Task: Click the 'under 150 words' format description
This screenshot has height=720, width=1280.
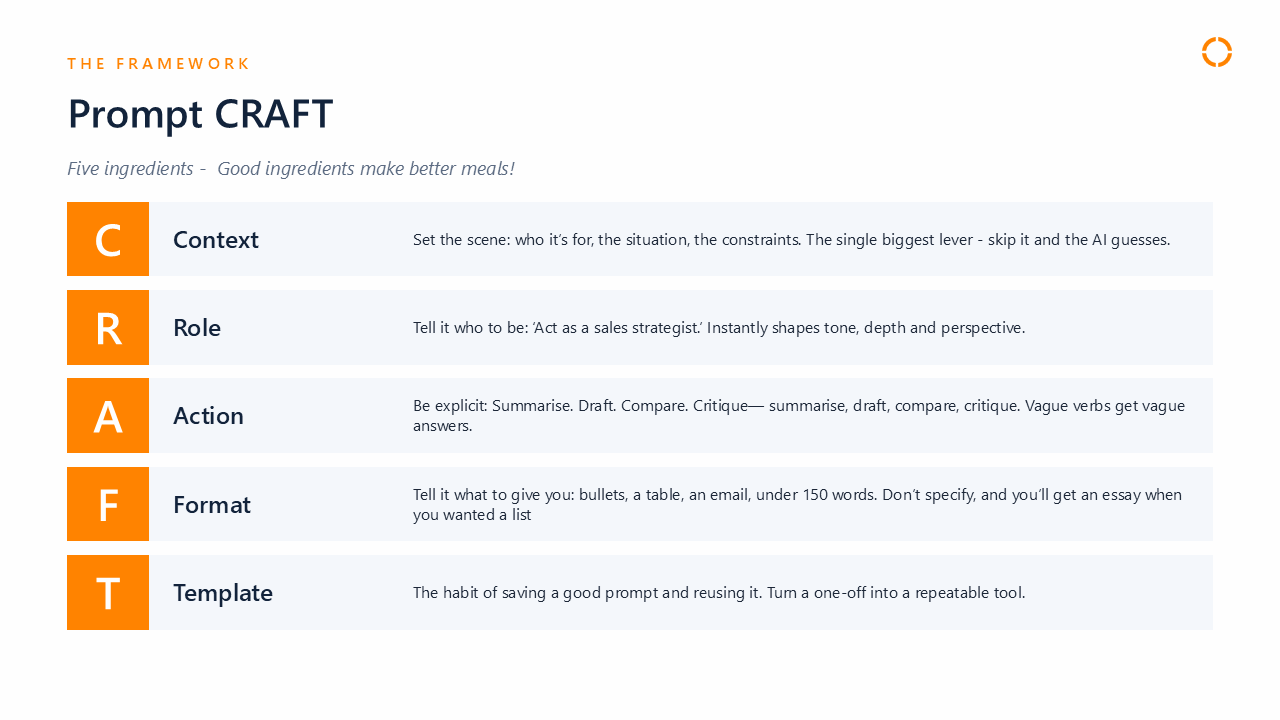Action: [x=797, y=505]
